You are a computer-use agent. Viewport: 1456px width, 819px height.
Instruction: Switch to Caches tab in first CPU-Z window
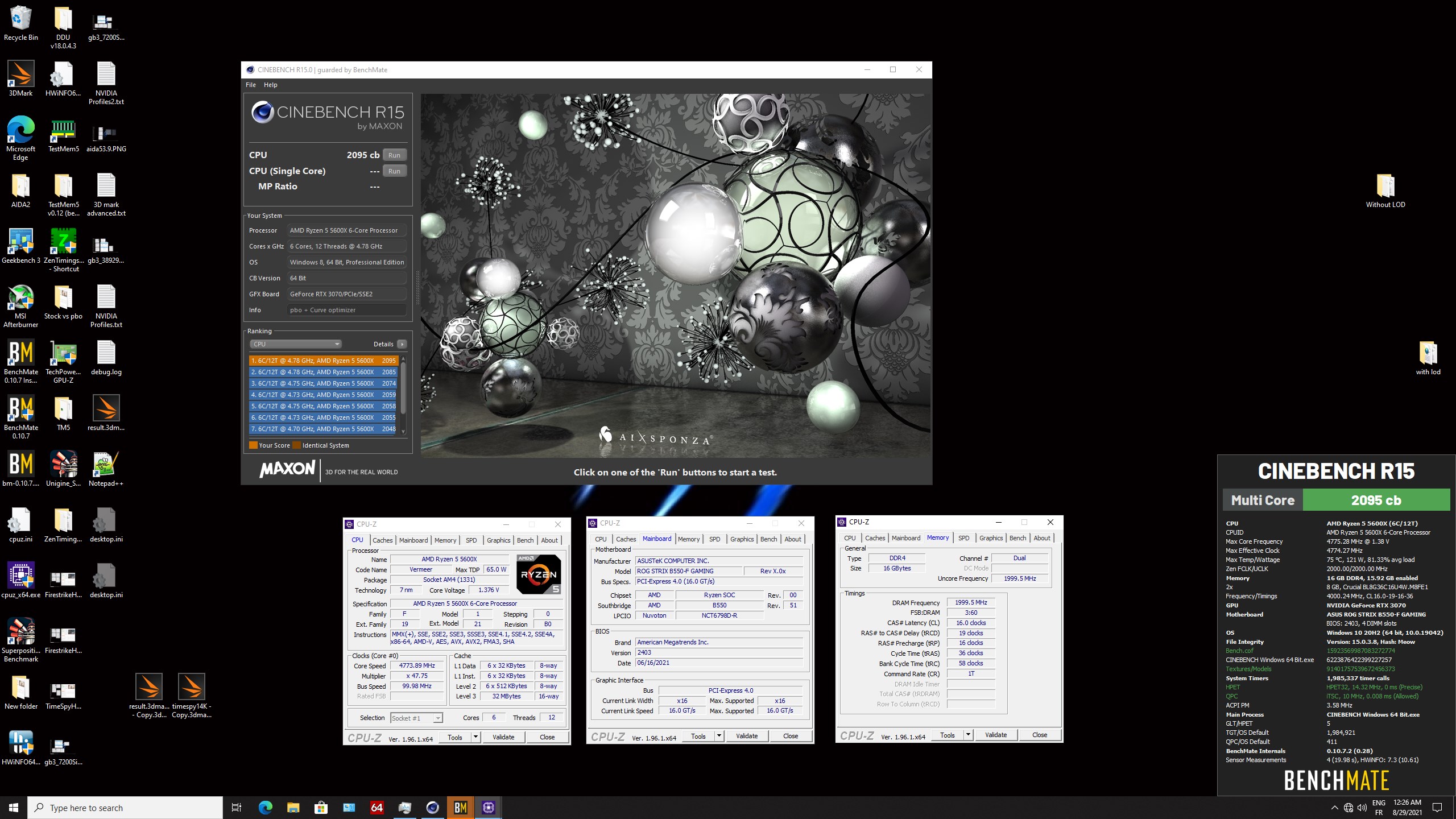[382, 540]
